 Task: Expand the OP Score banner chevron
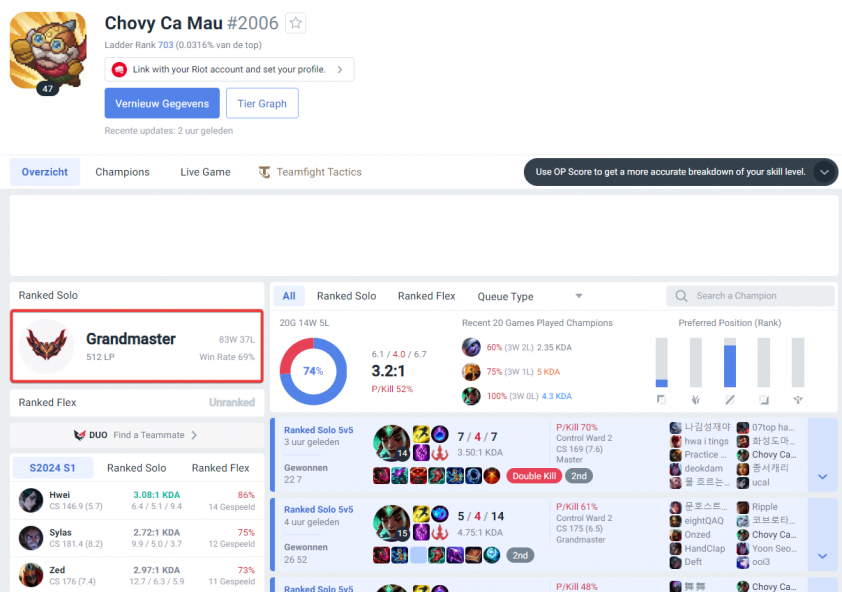coord(824,172)
